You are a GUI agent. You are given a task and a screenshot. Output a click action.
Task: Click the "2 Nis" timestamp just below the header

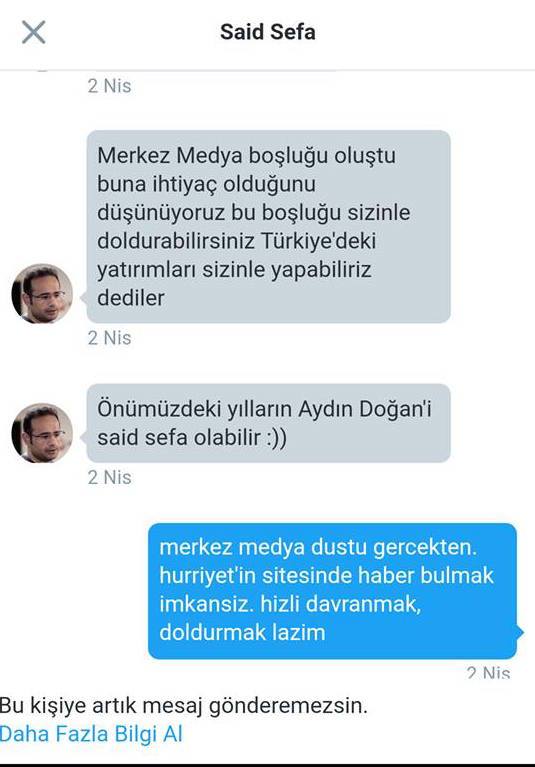(x=110, y=86)
